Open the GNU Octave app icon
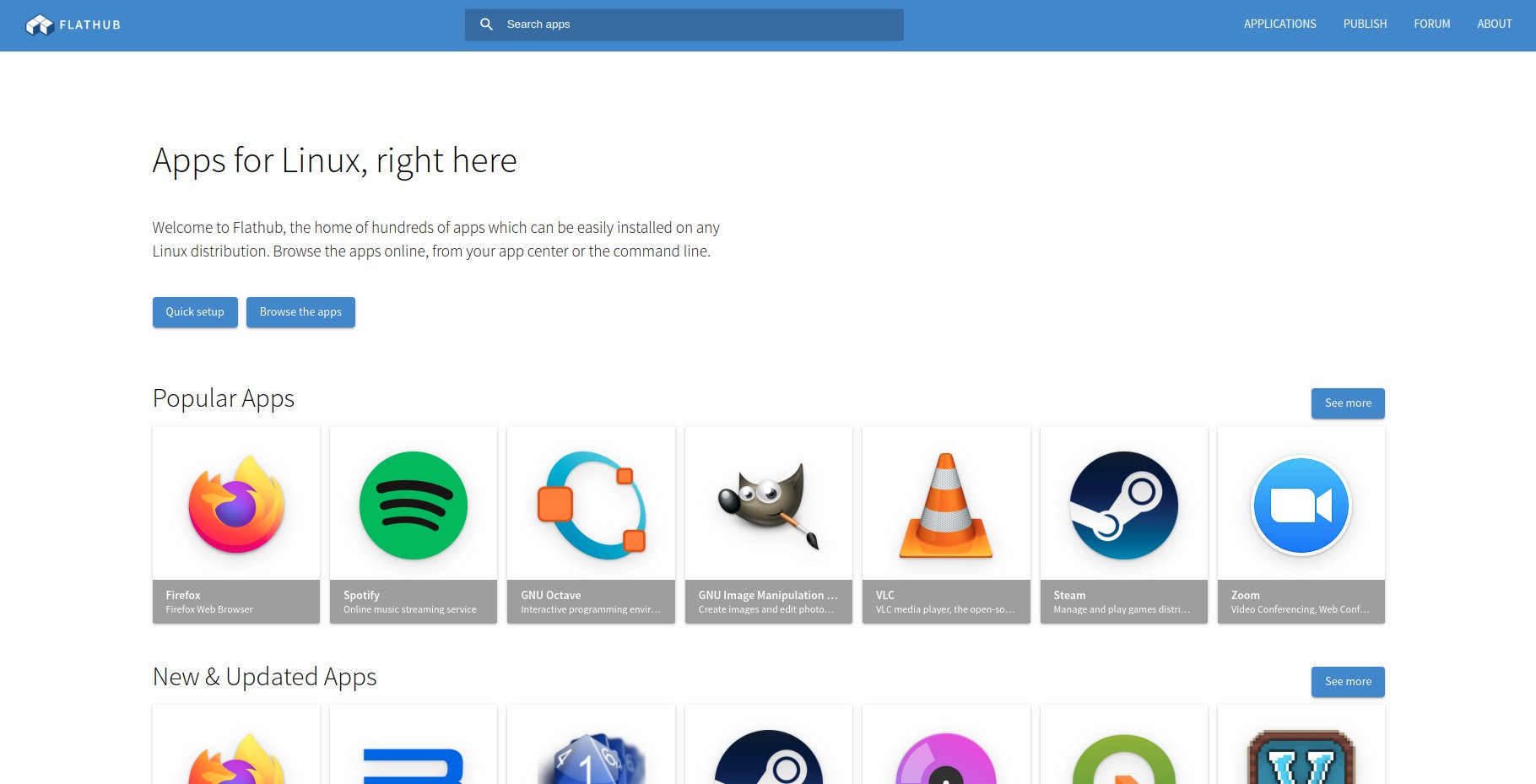 [x=591, y=505]
